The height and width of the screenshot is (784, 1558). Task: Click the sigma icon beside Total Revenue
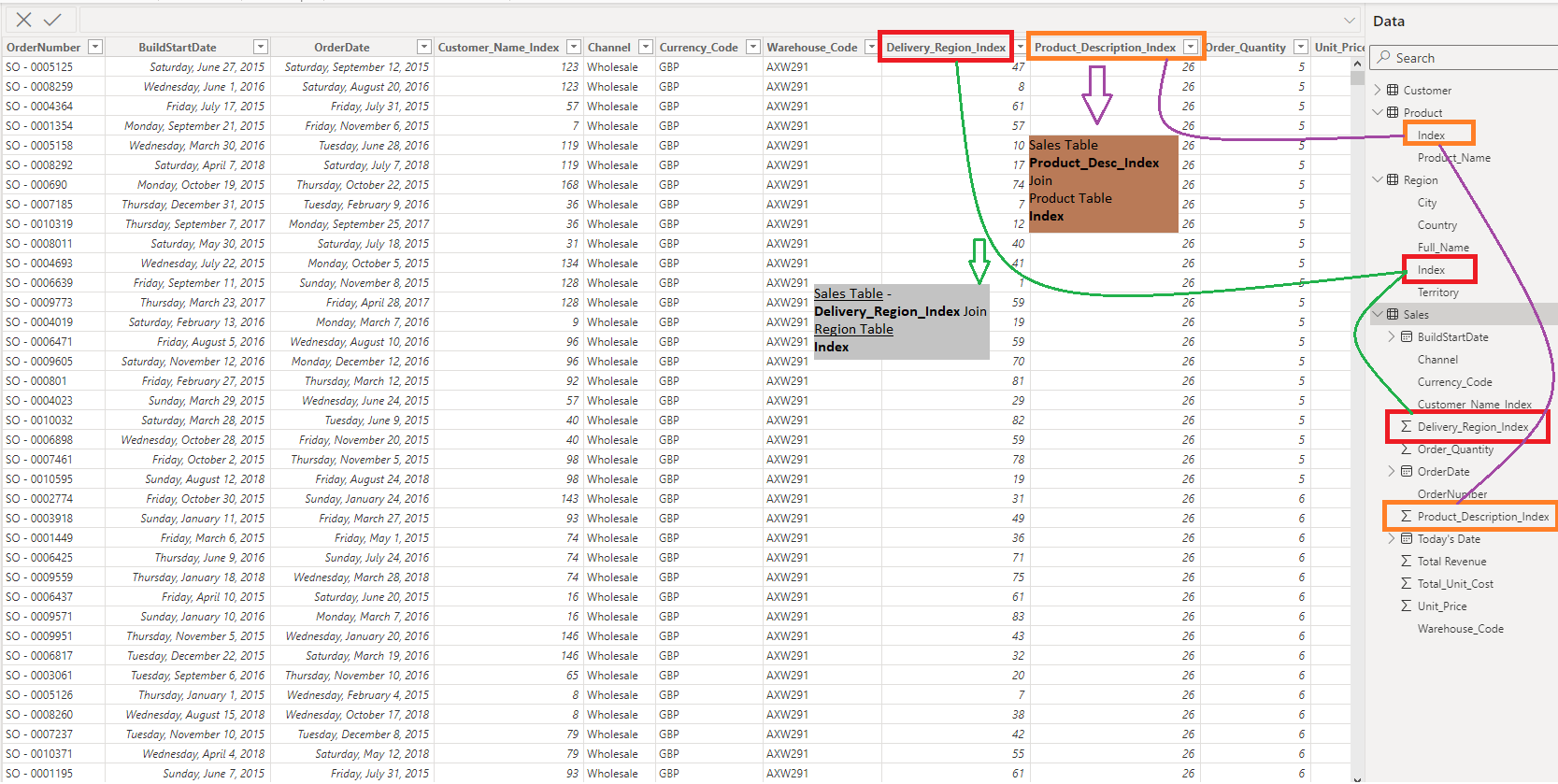click(1406, 562)
